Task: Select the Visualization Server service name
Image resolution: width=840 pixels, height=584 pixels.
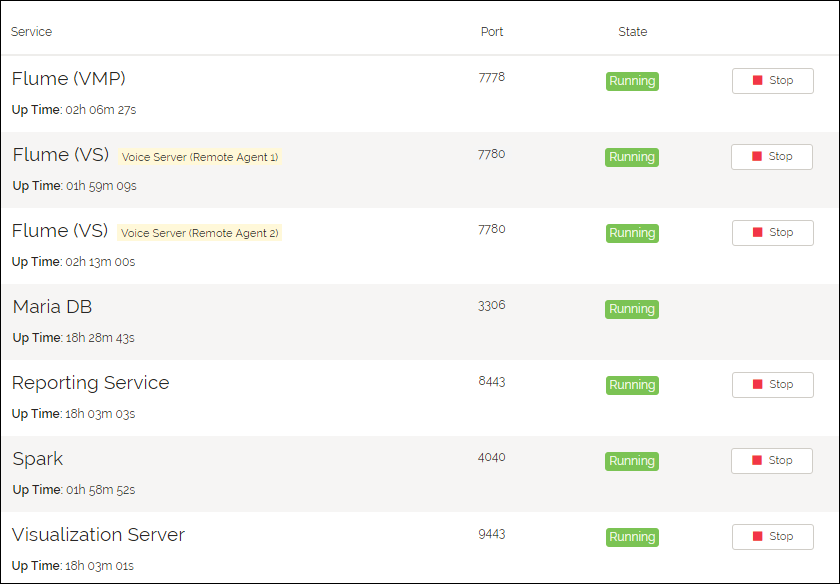Action: [x=98, y=535]
